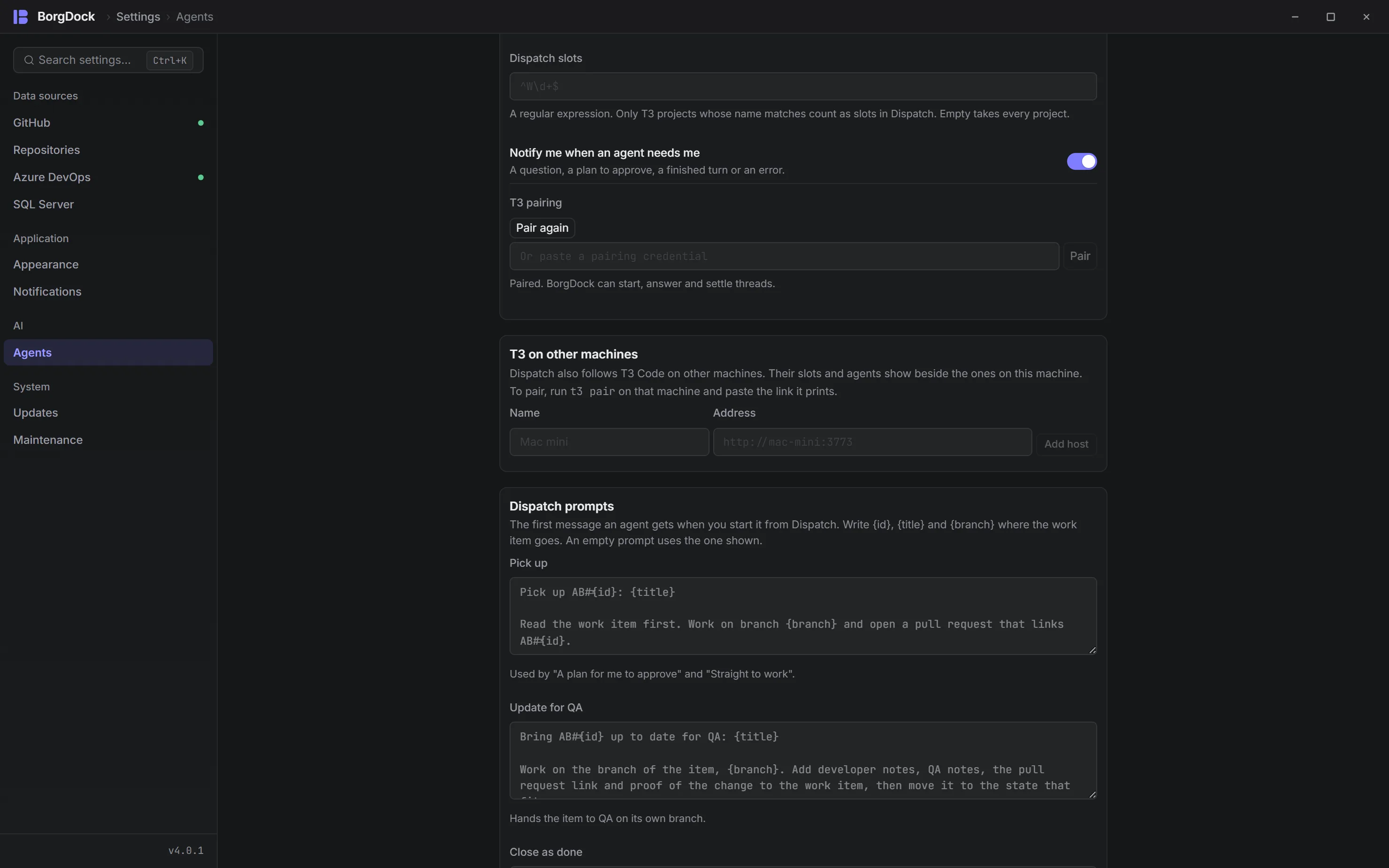
Task: Click the v4.0.1 version label
Action: click(x=186, y=851)
